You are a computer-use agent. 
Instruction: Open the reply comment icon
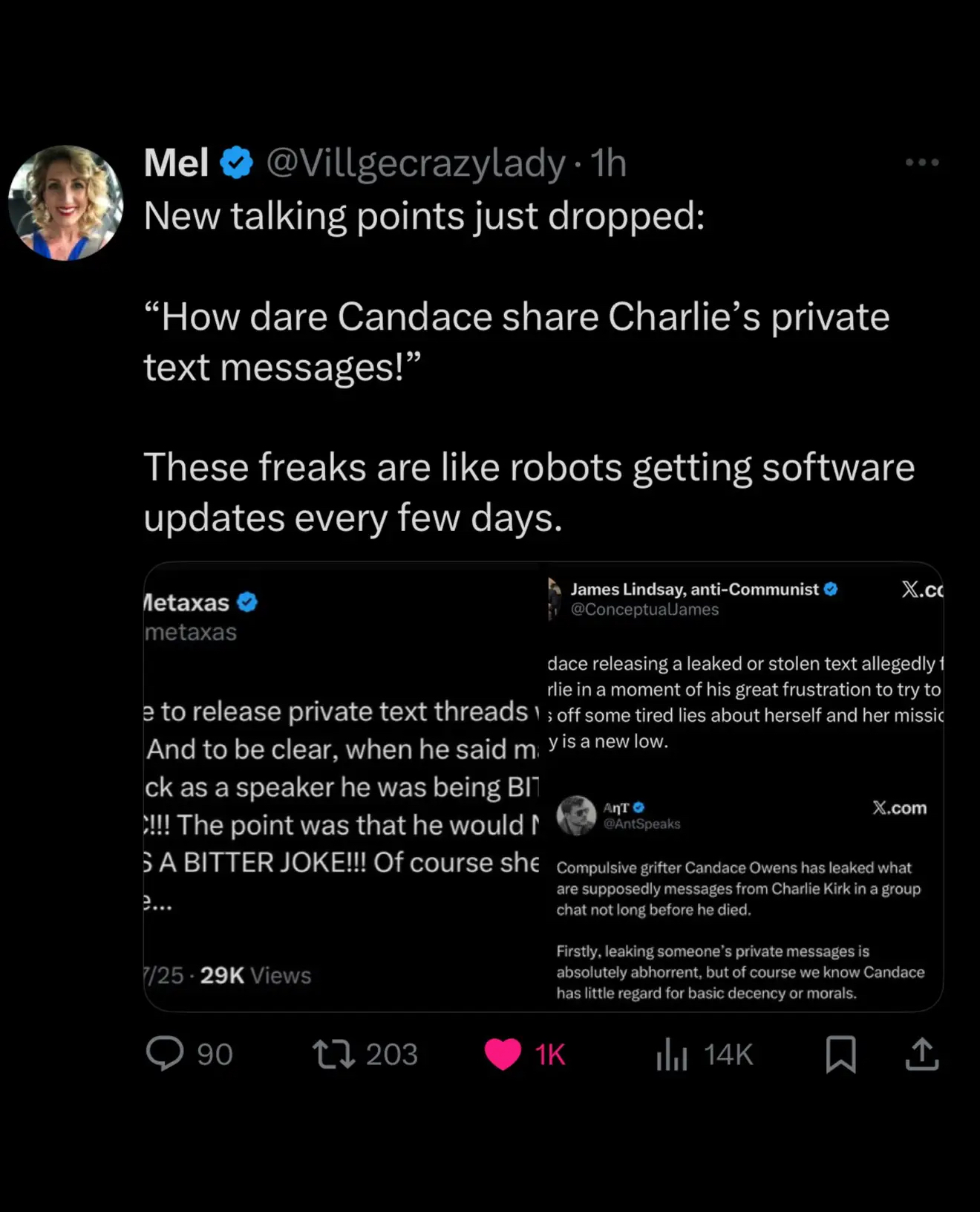tap(164, 1053)
